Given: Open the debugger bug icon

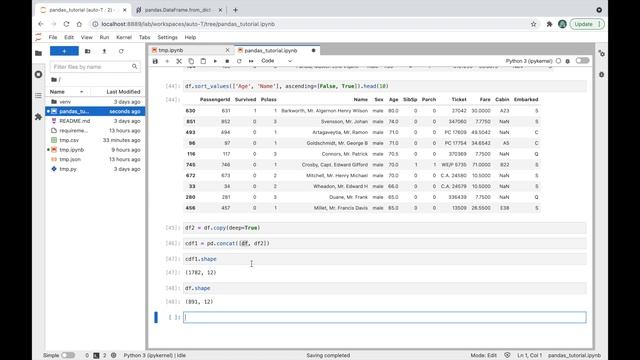Looking at the screenshot, I should tap(568, 61).
